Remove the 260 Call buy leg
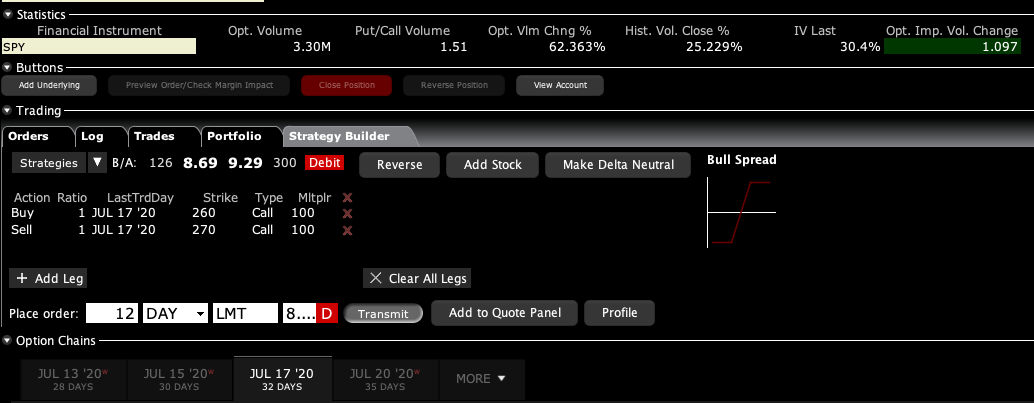 click(x=348, y=214)
